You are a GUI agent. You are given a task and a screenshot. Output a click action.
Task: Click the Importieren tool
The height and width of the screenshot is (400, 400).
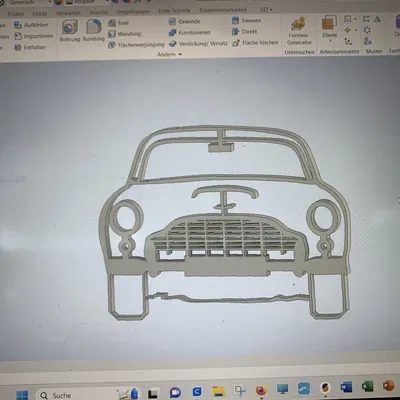33,36
